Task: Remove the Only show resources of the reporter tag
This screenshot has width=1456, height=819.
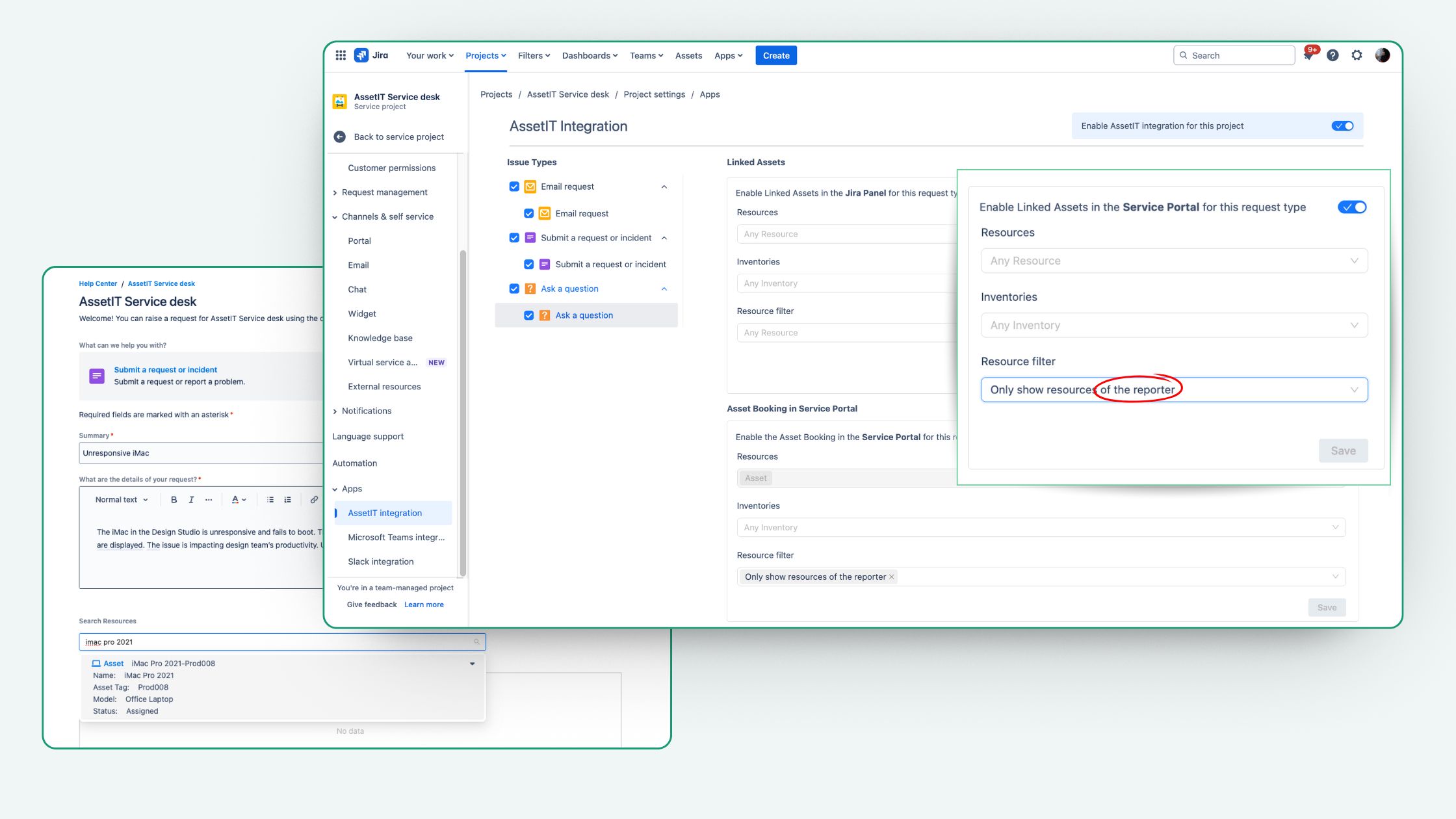Action: (x=892, y=577)
